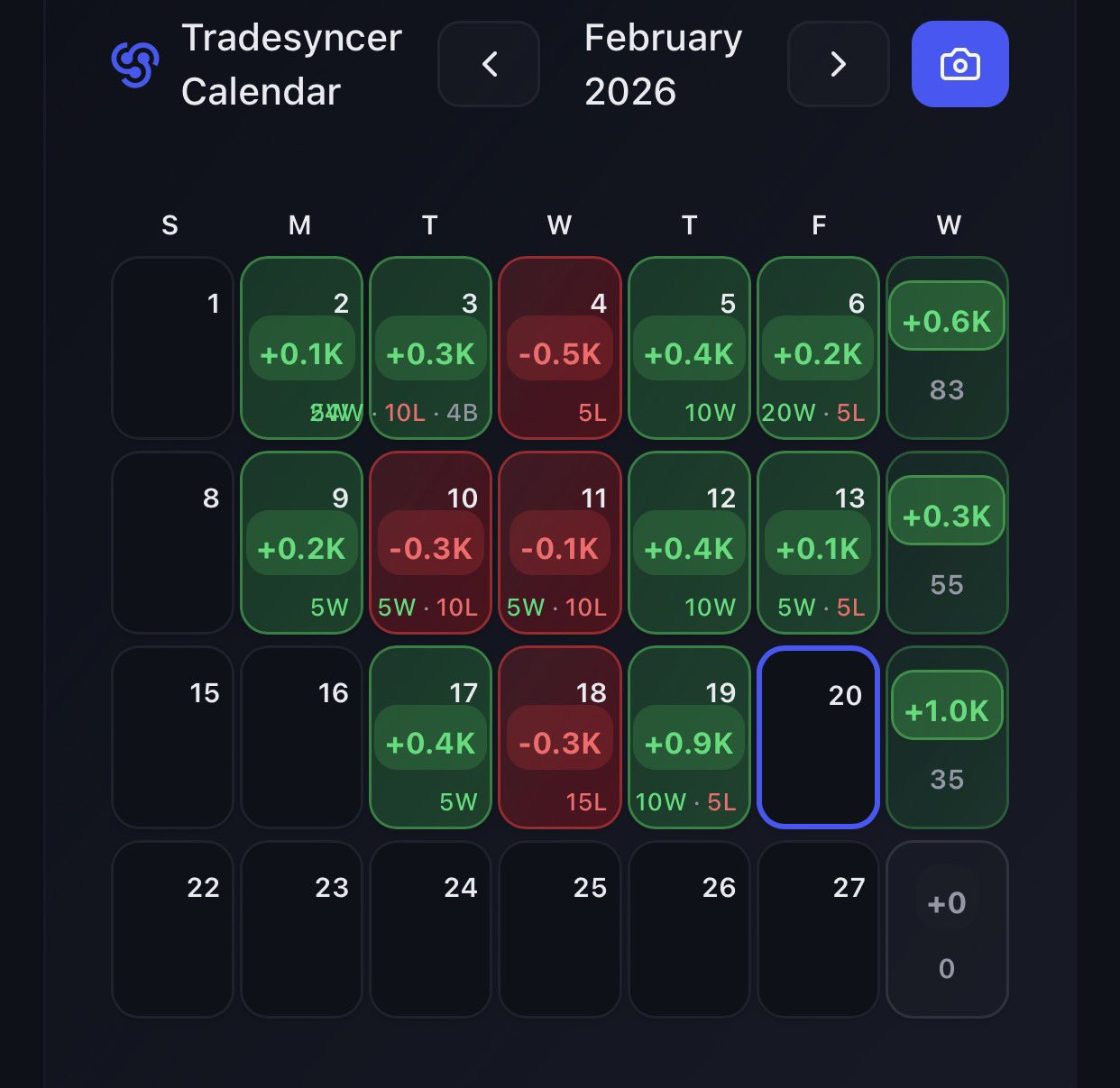Open February 4 losing day cell
The width and height of the screenshot is (1120, 1088).
559,348
